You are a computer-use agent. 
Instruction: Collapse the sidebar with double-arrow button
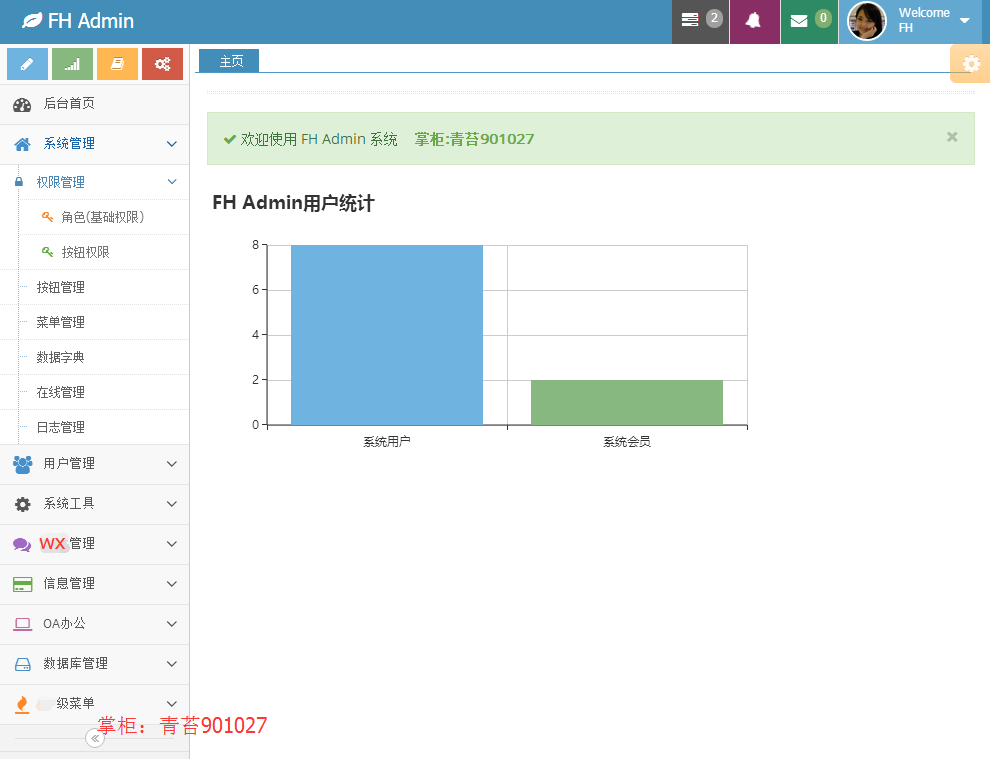(95, 738)
